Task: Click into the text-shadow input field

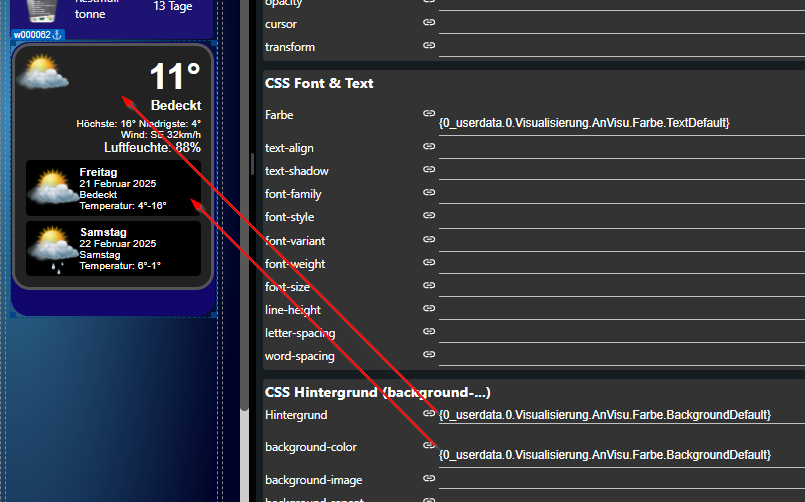Action: [x=622, y=171]
